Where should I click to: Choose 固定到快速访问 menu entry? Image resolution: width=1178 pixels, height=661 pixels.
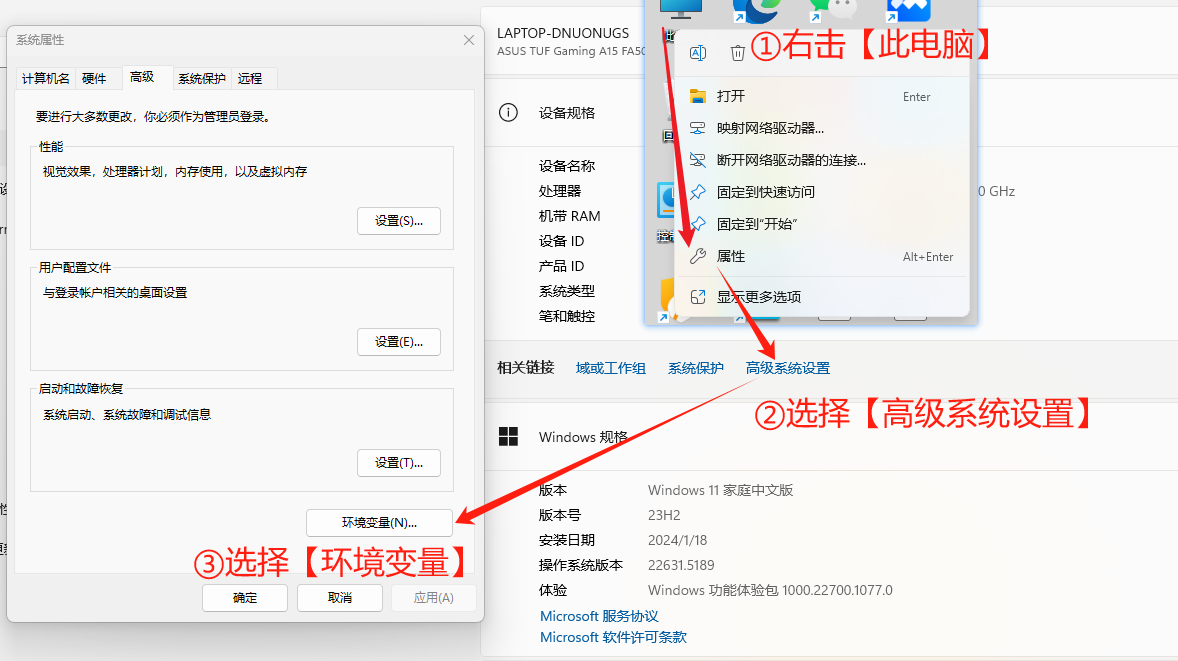[x=822, y=192]
